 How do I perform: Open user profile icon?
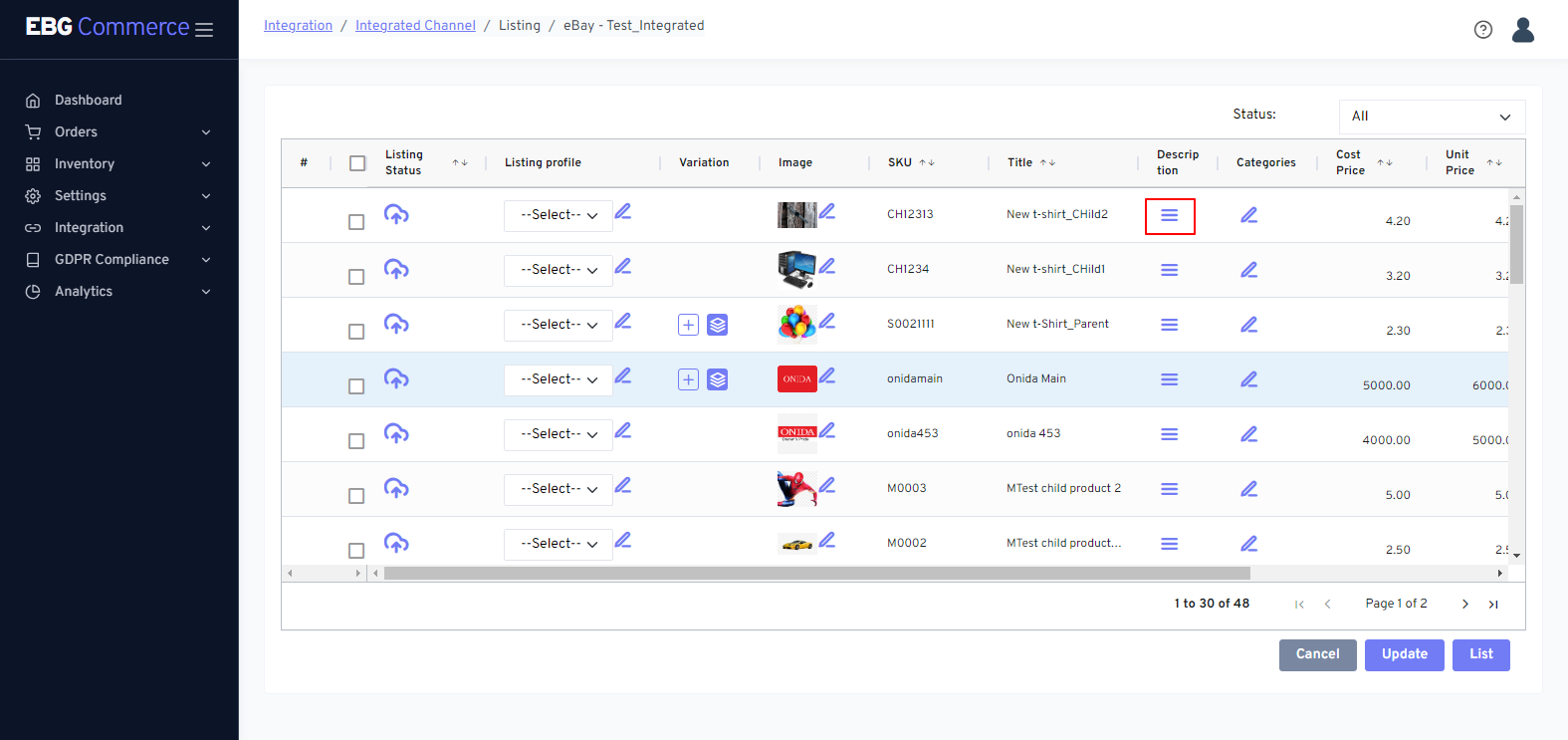click(1522, 30)
